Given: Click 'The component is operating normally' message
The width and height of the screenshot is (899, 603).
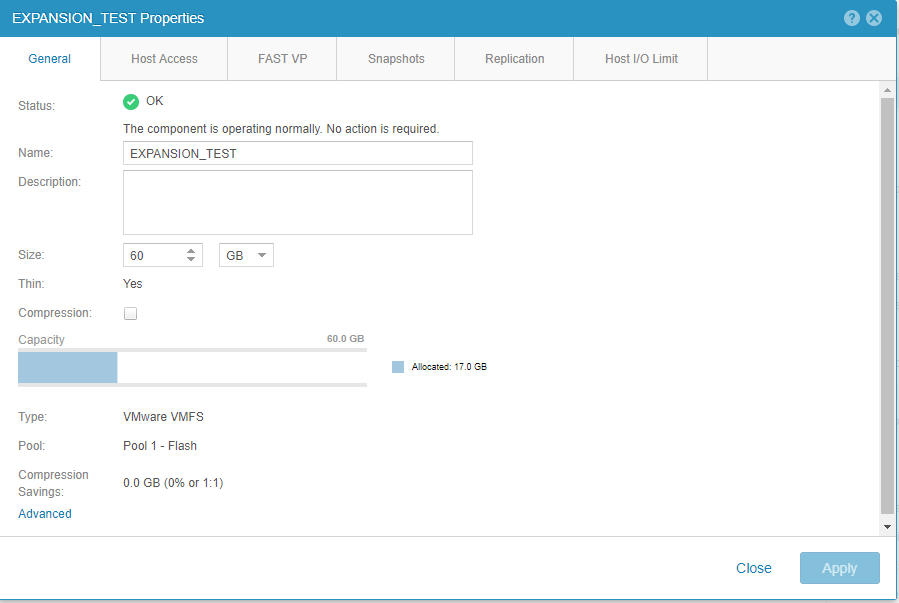Looking at the screenshot, I should [281, 129].
